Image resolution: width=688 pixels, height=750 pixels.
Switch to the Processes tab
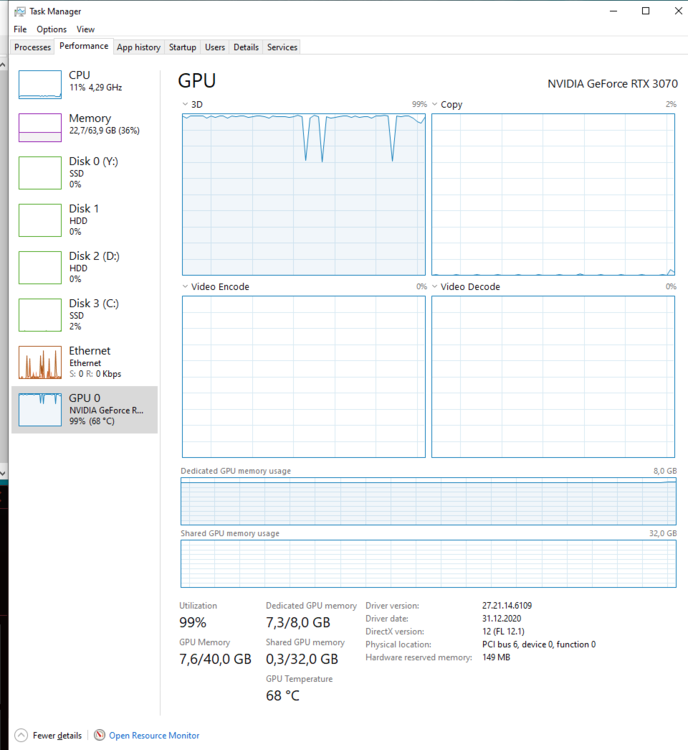coord(33,47)
